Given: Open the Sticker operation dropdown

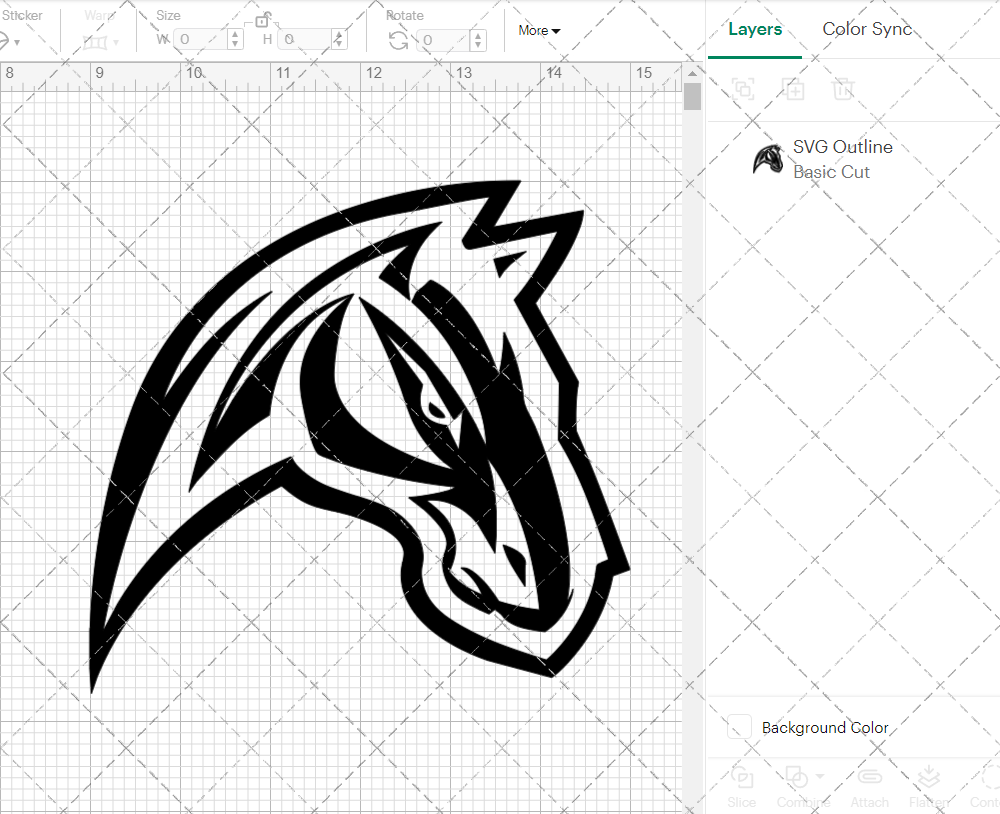Looking at the screenshot, I should (x=17, y=40).
